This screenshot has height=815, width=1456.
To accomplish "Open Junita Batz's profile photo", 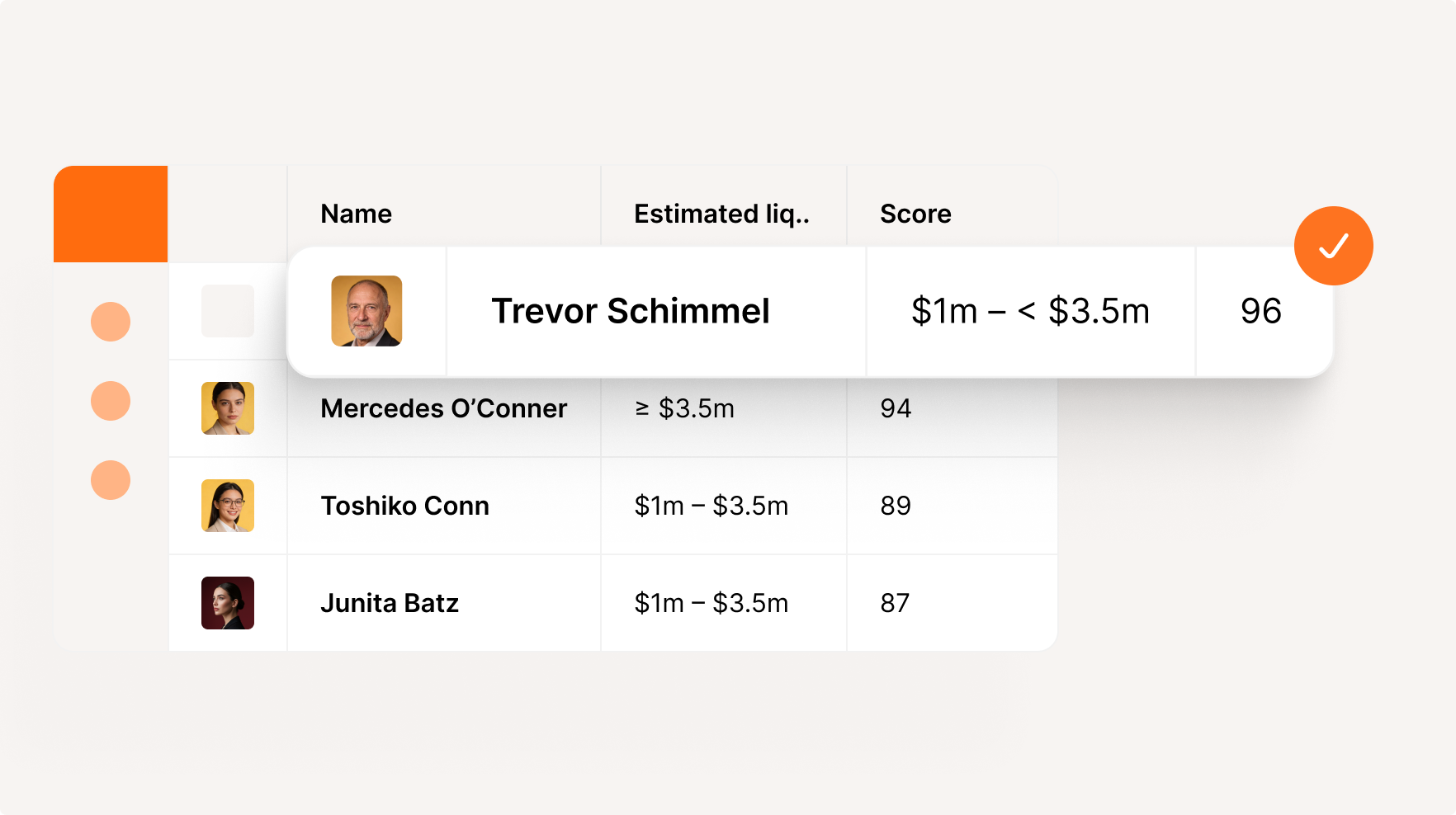I will 228,603.
